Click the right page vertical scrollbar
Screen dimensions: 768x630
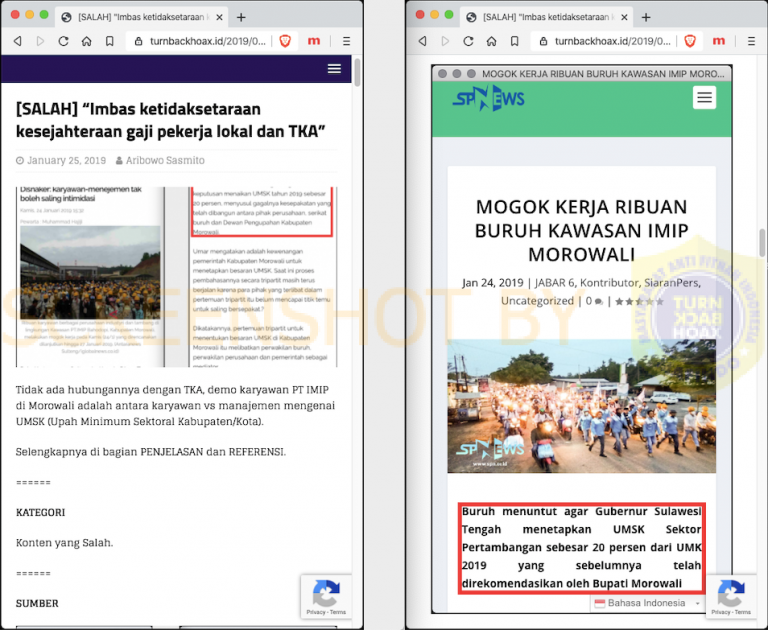point(762,242)
